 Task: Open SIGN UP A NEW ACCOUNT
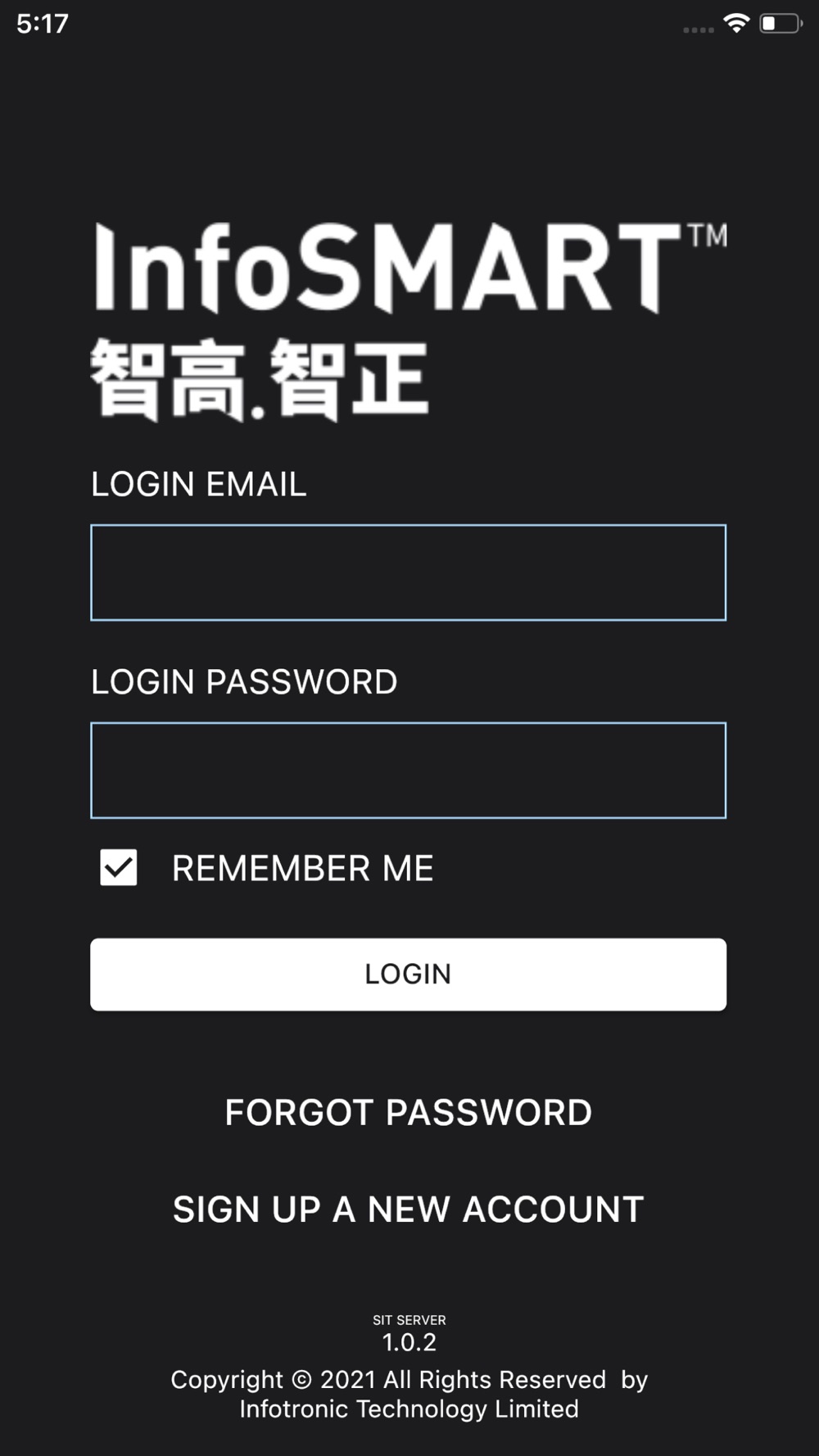pos(409,1209)
